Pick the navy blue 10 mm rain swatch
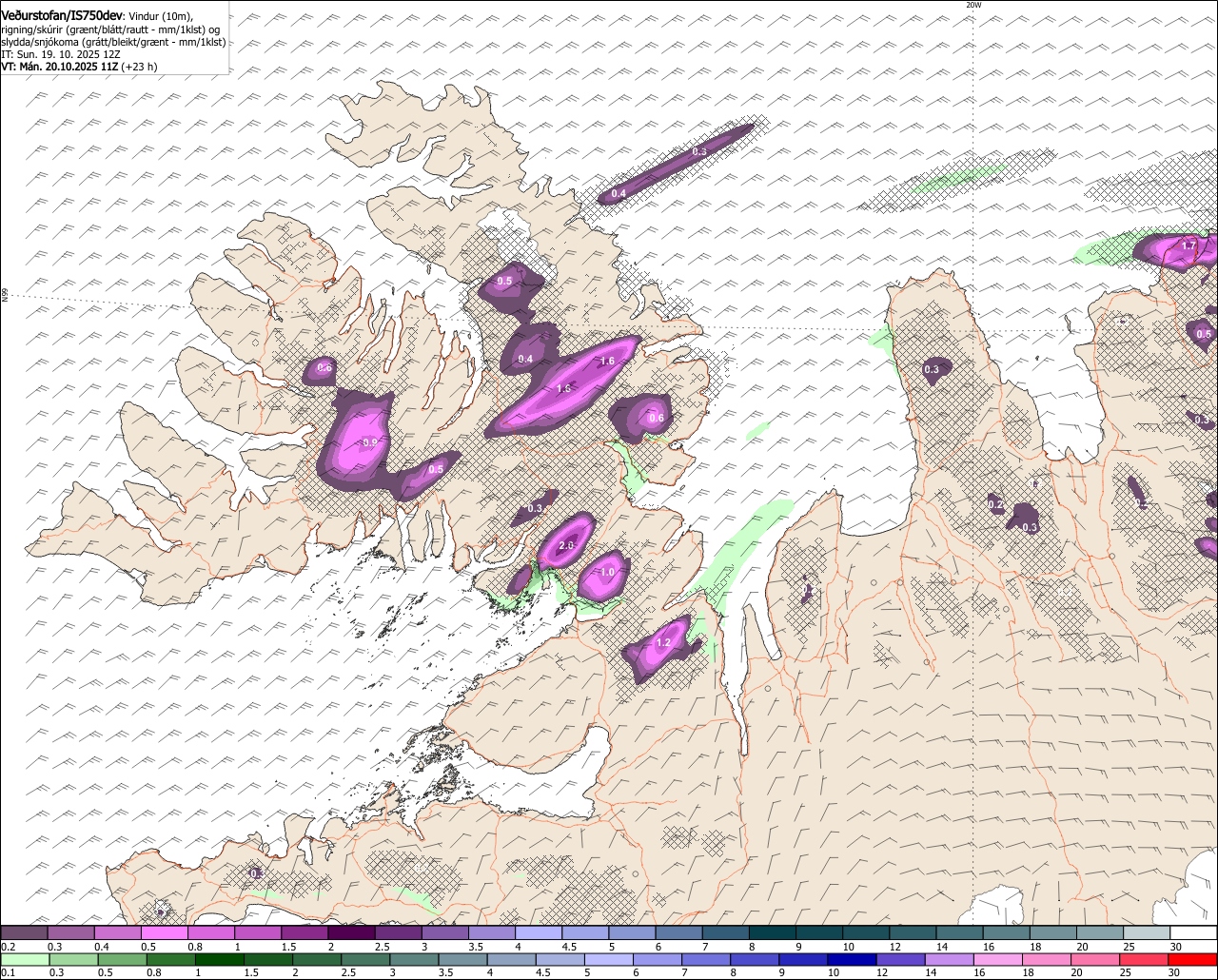Image resolution: width=1218 pixels, height=980 pixels. (x=853, y=959)
